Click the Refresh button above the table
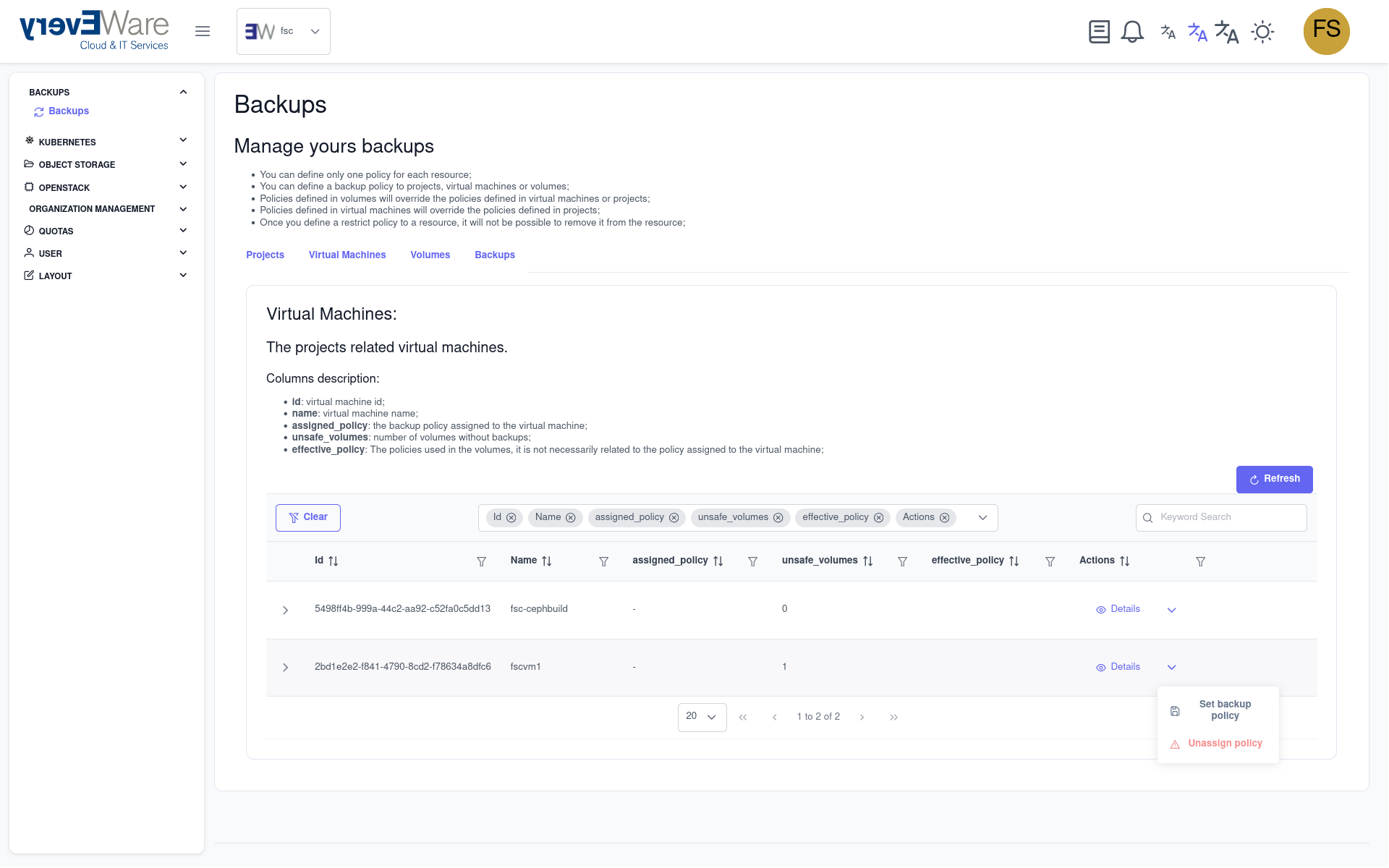The width and height of the screenshot is (1389, 868). click(x=1274, y=479)
